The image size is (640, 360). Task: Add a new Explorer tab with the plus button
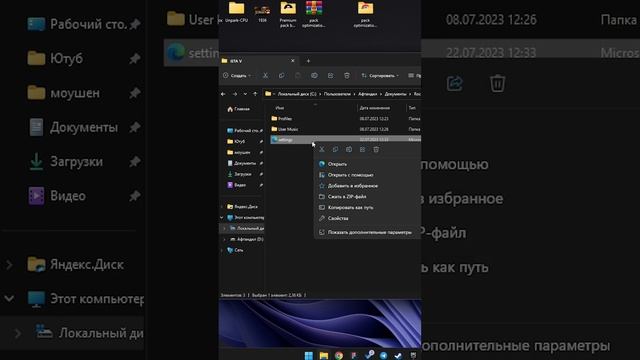[308, 61]
